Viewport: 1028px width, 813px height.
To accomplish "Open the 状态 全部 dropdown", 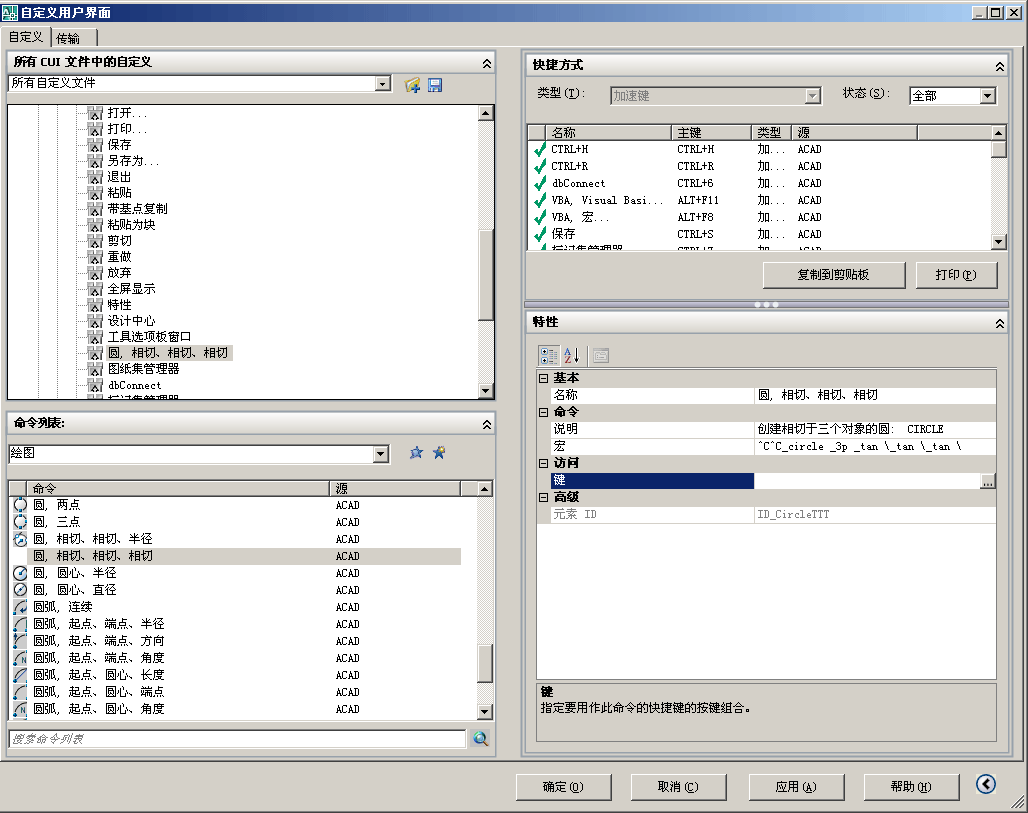I will (x=987, y=96).
